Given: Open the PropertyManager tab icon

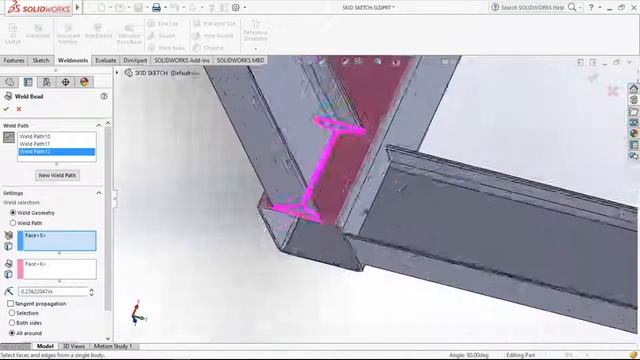Looking at the screenshot, I should click(28, 82).
